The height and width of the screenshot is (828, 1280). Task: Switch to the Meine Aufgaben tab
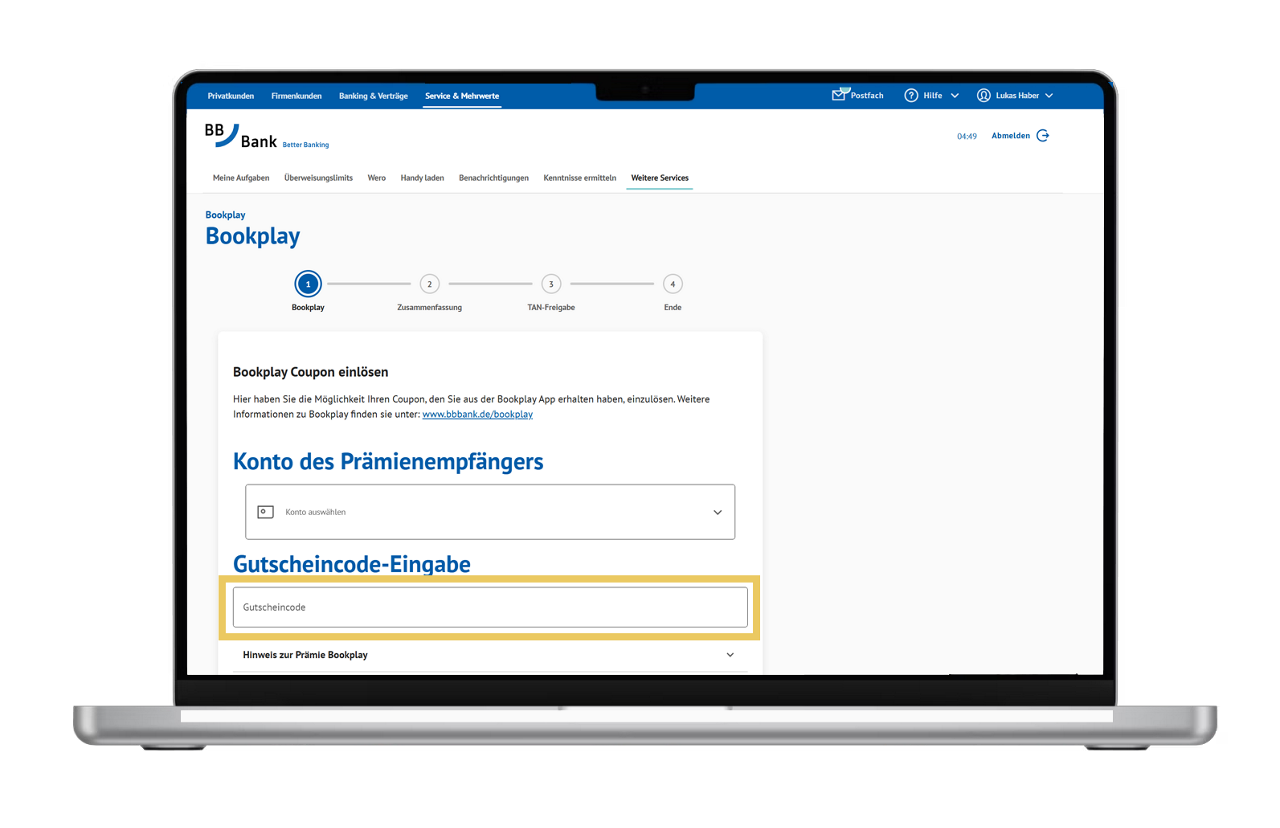(x=241, y=178)
